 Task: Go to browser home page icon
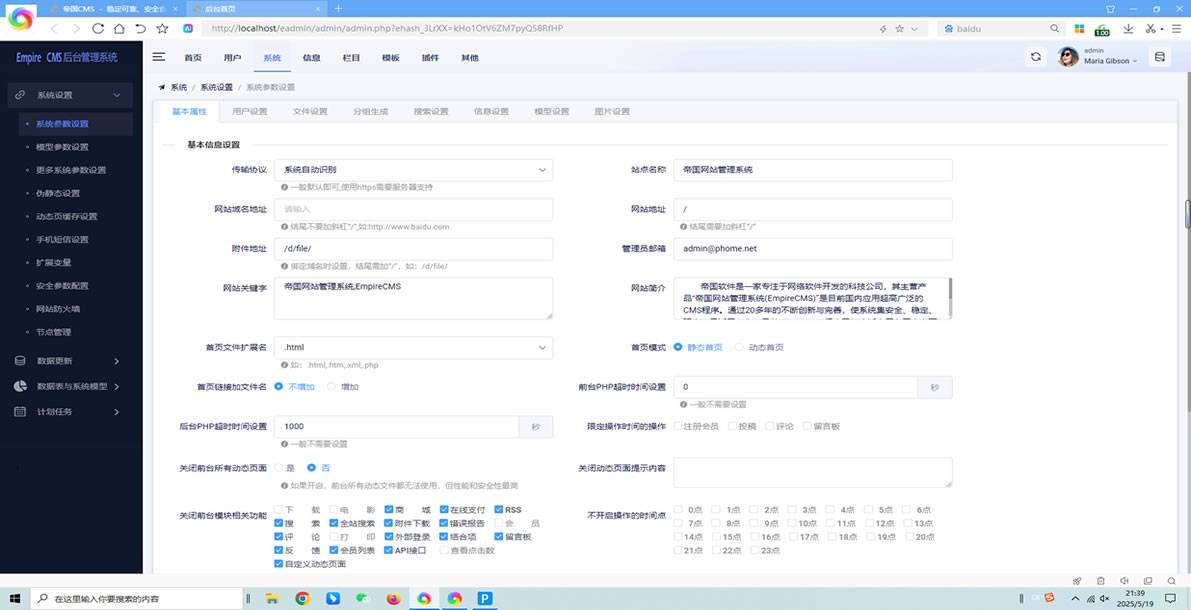(118, 28)
